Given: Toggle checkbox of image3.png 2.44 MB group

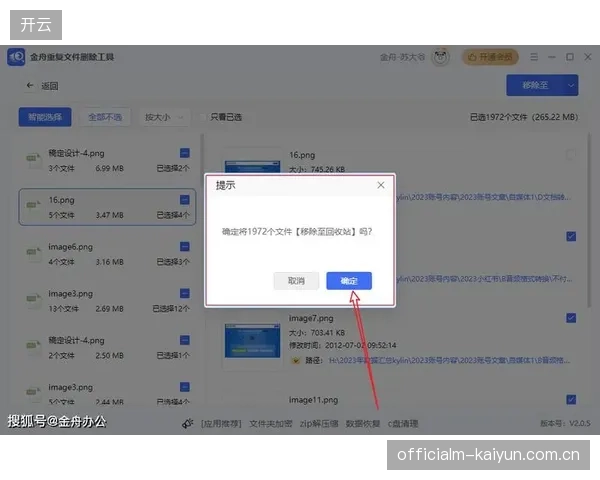Looking at the screenshot, I should (x=185, y=387).
